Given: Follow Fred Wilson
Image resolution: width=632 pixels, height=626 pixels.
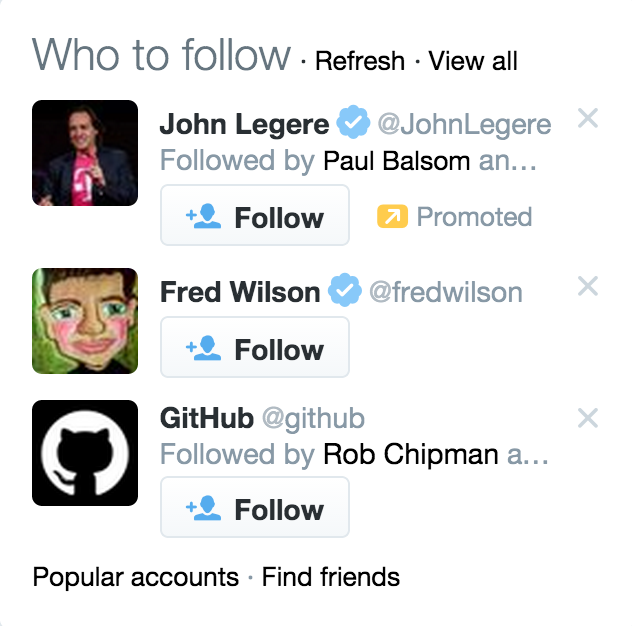Looking at the screenshot, I should (x=255, y=347).
